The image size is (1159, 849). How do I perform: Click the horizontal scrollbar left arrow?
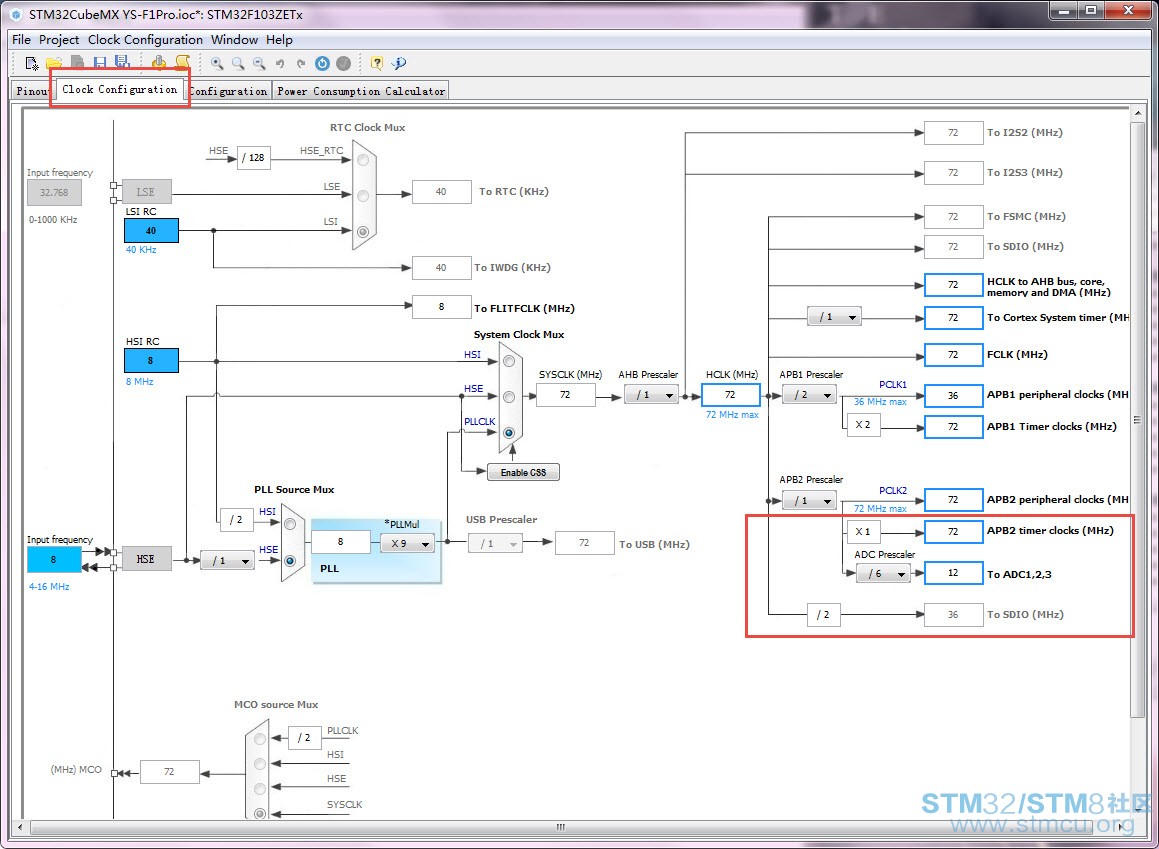19,827
